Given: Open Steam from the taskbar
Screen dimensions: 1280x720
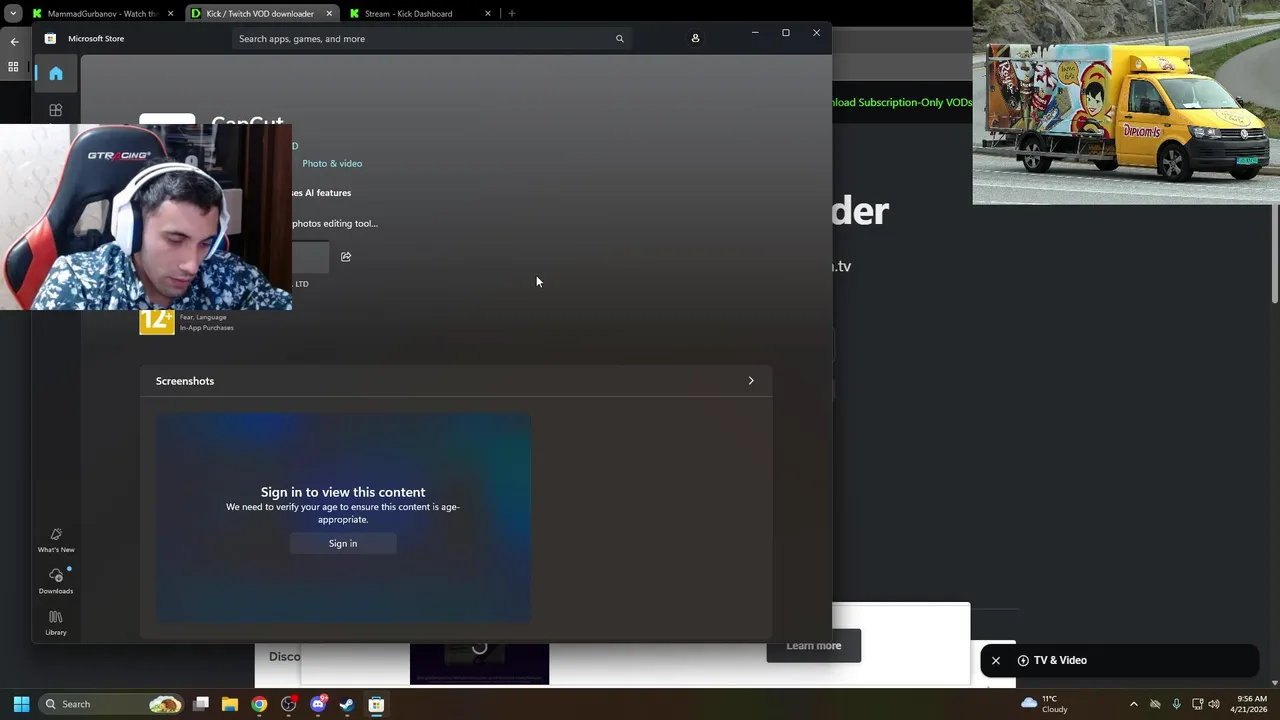Looking at the screenshot, I should coord(347,704).
